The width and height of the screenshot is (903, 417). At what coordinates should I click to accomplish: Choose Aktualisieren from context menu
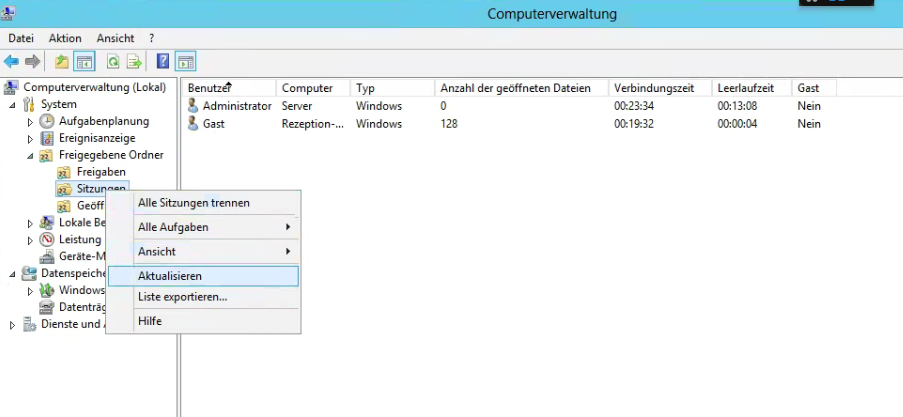pos(204,276)
